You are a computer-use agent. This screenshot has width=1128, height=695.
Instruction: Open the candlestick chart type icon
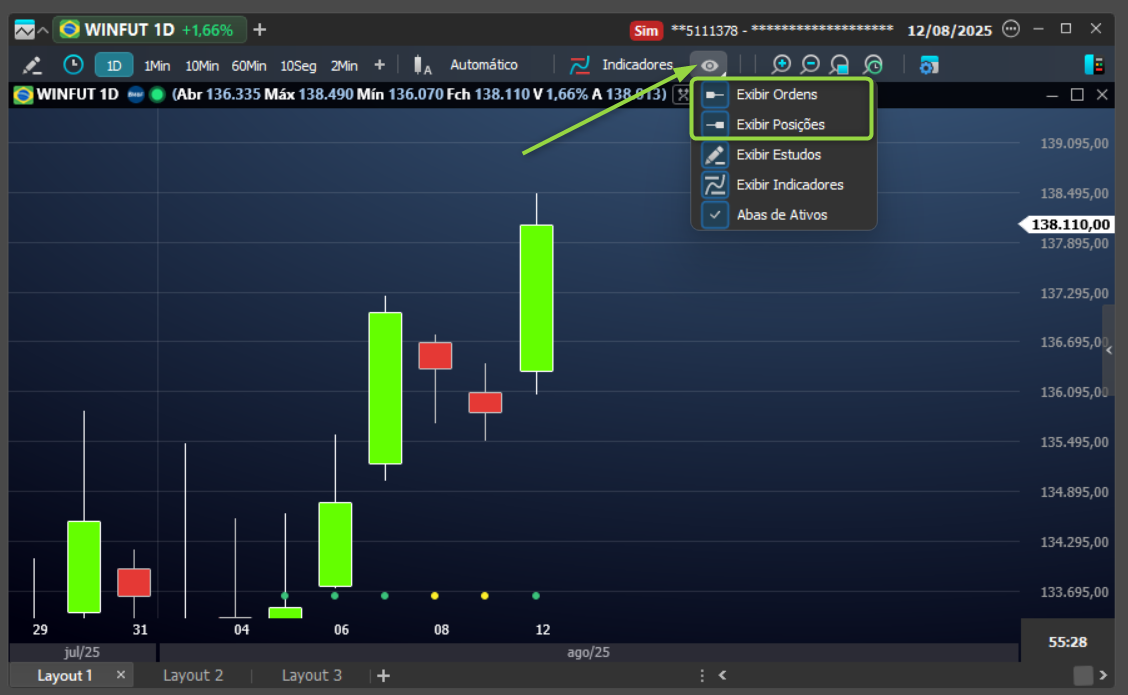coord(422,65)
